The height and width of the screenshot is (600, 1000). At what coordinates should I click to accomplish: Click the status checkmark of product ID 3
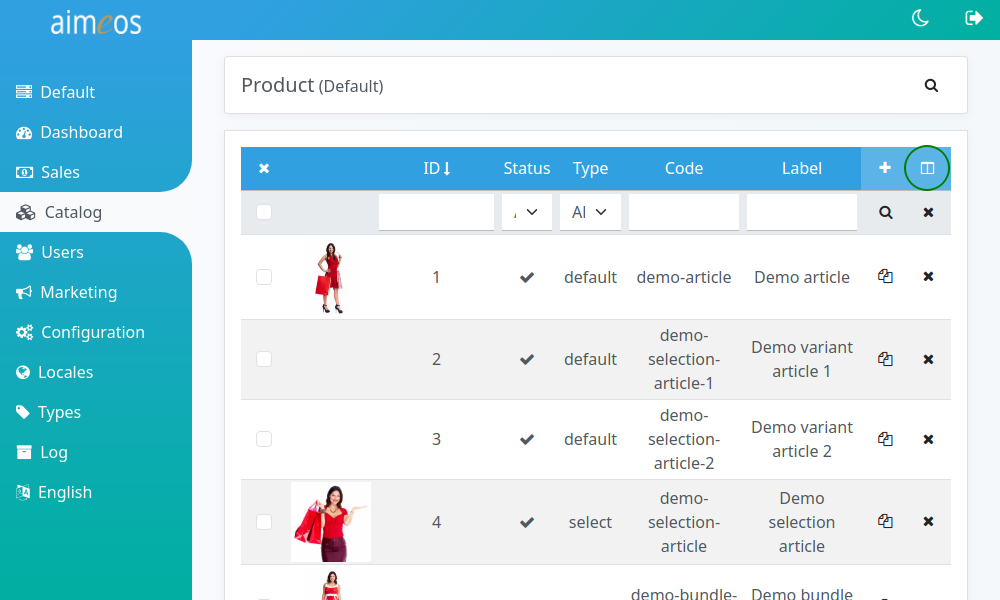pyautogui.click(x=527, y=439)
